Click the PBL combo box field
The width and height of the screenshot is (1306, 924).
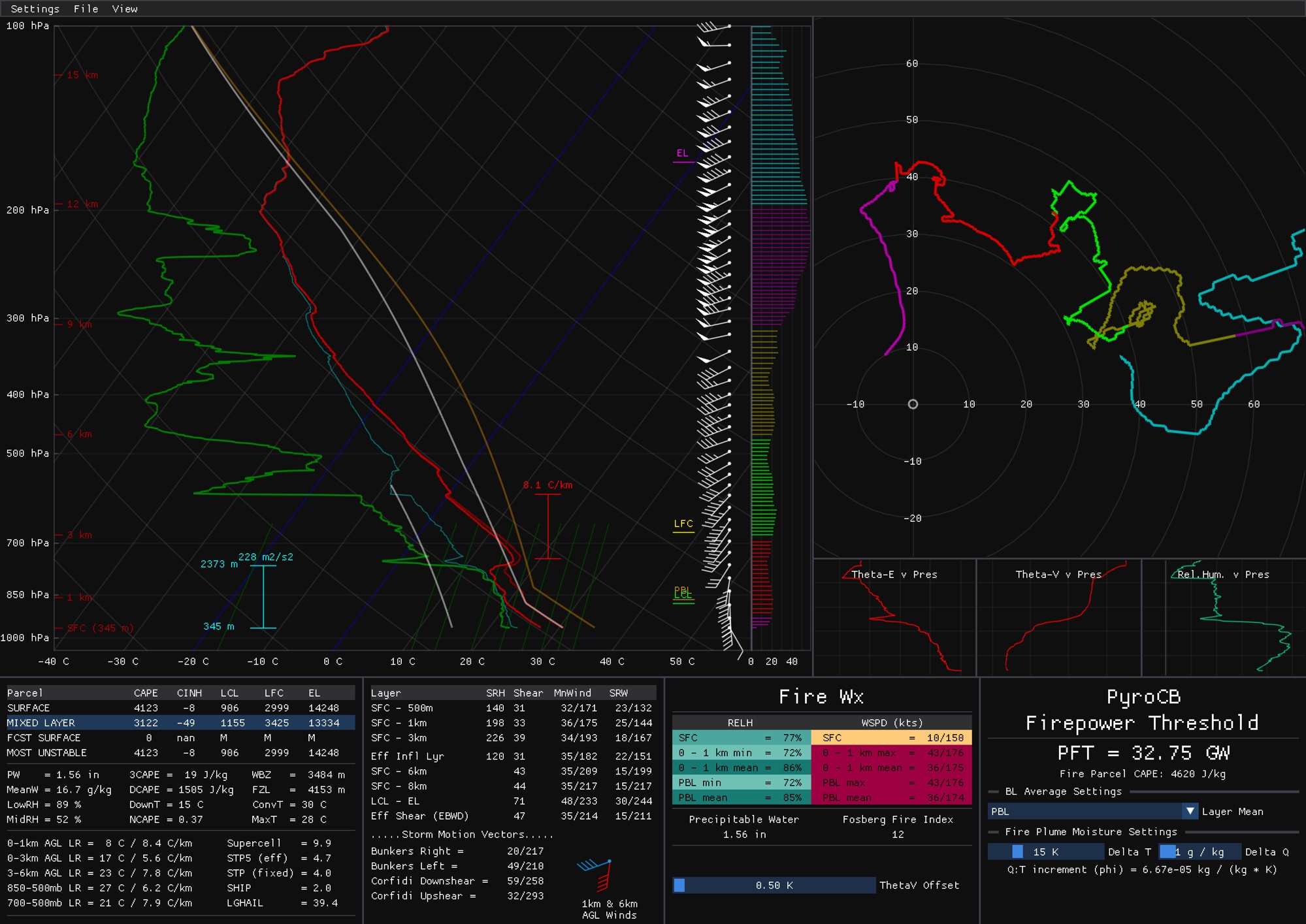coord(1085,811)
